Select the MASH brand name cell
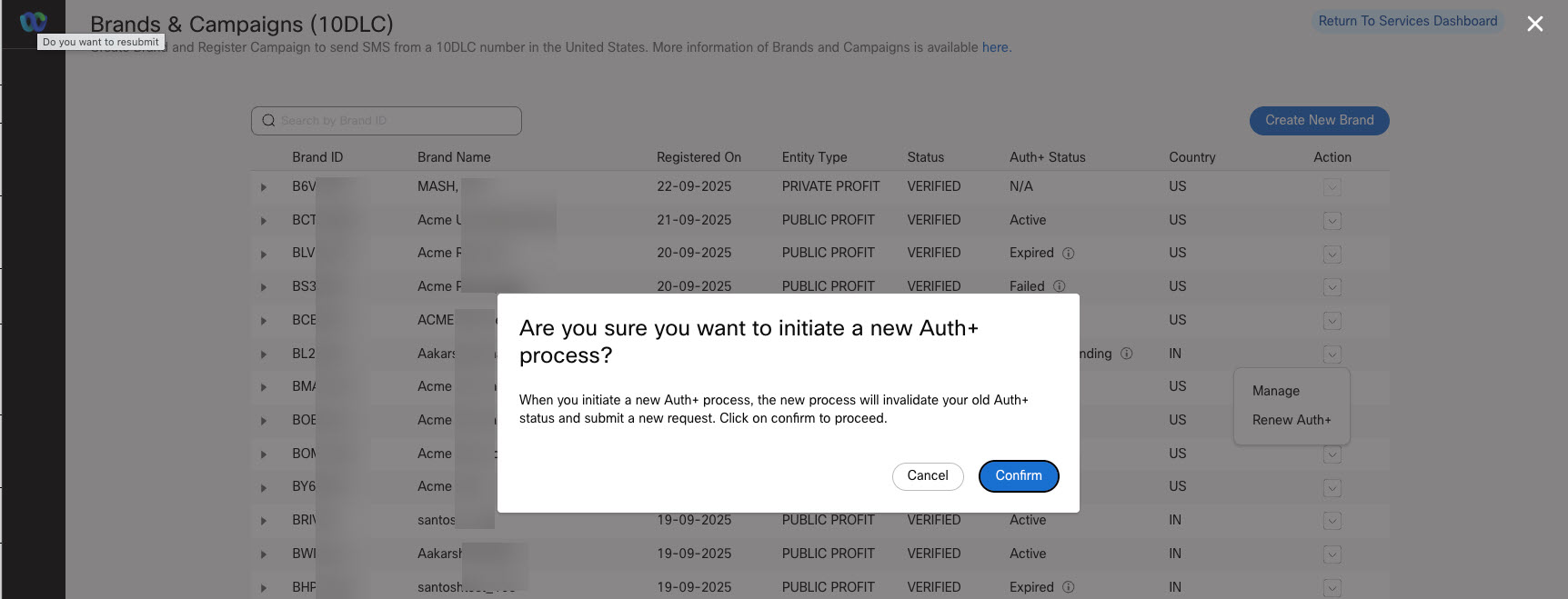This screenshot has height=599, width=1568. [x=437, y=186]
